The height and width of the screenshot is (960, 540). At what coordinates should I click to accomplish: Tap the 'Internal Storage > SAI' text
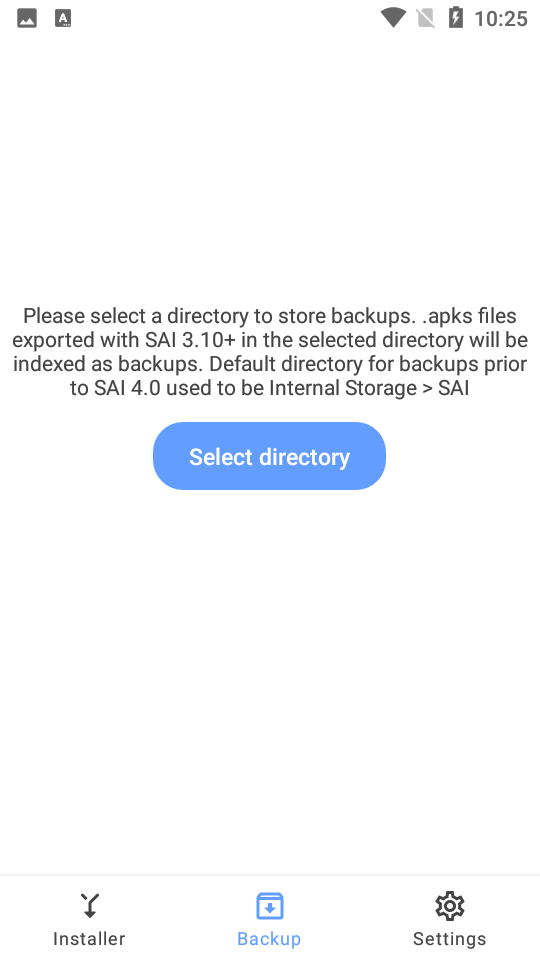click(x=369, y=388)
